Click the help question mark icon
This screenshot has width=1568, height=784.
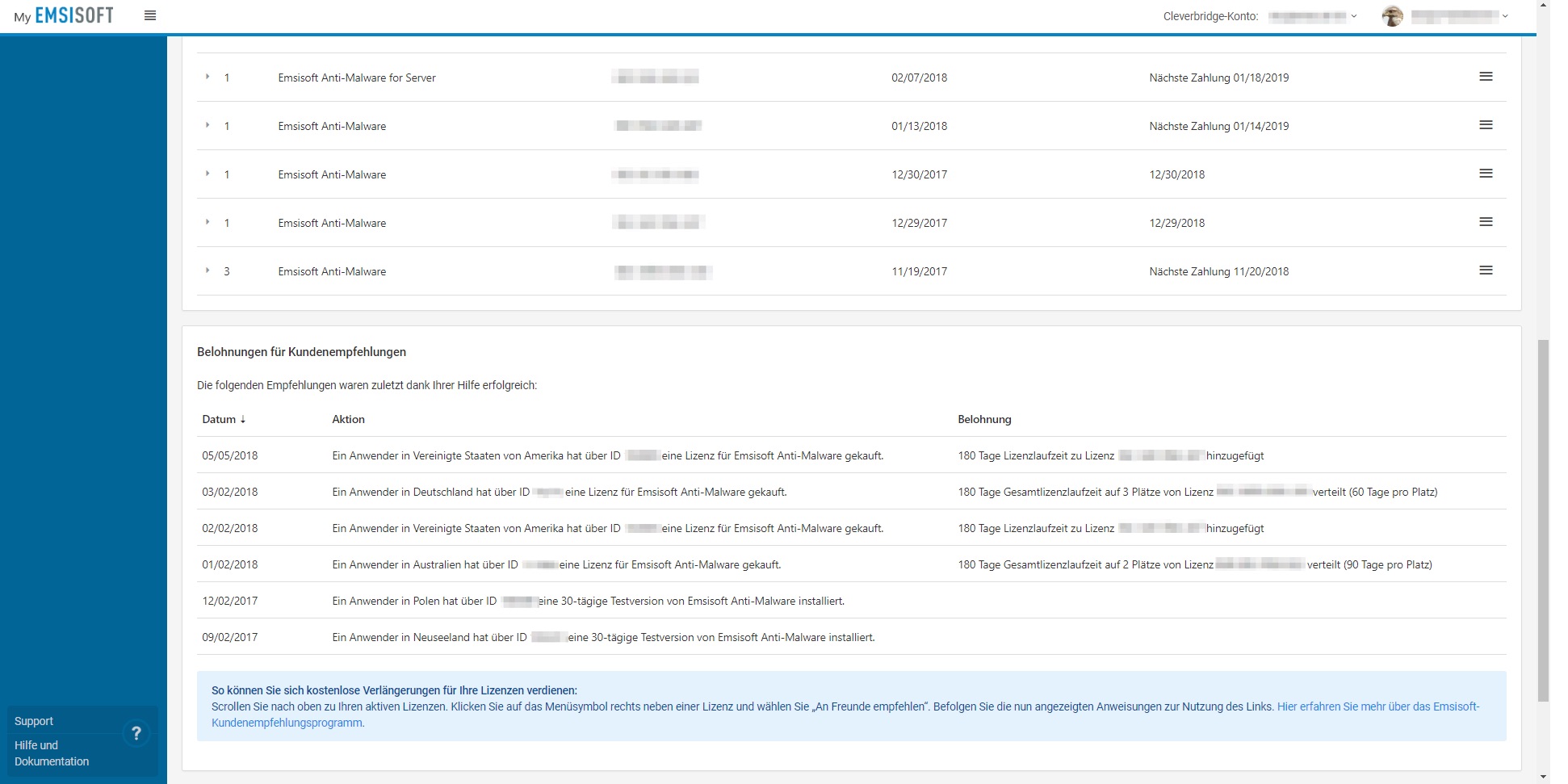tap(136, 733)
